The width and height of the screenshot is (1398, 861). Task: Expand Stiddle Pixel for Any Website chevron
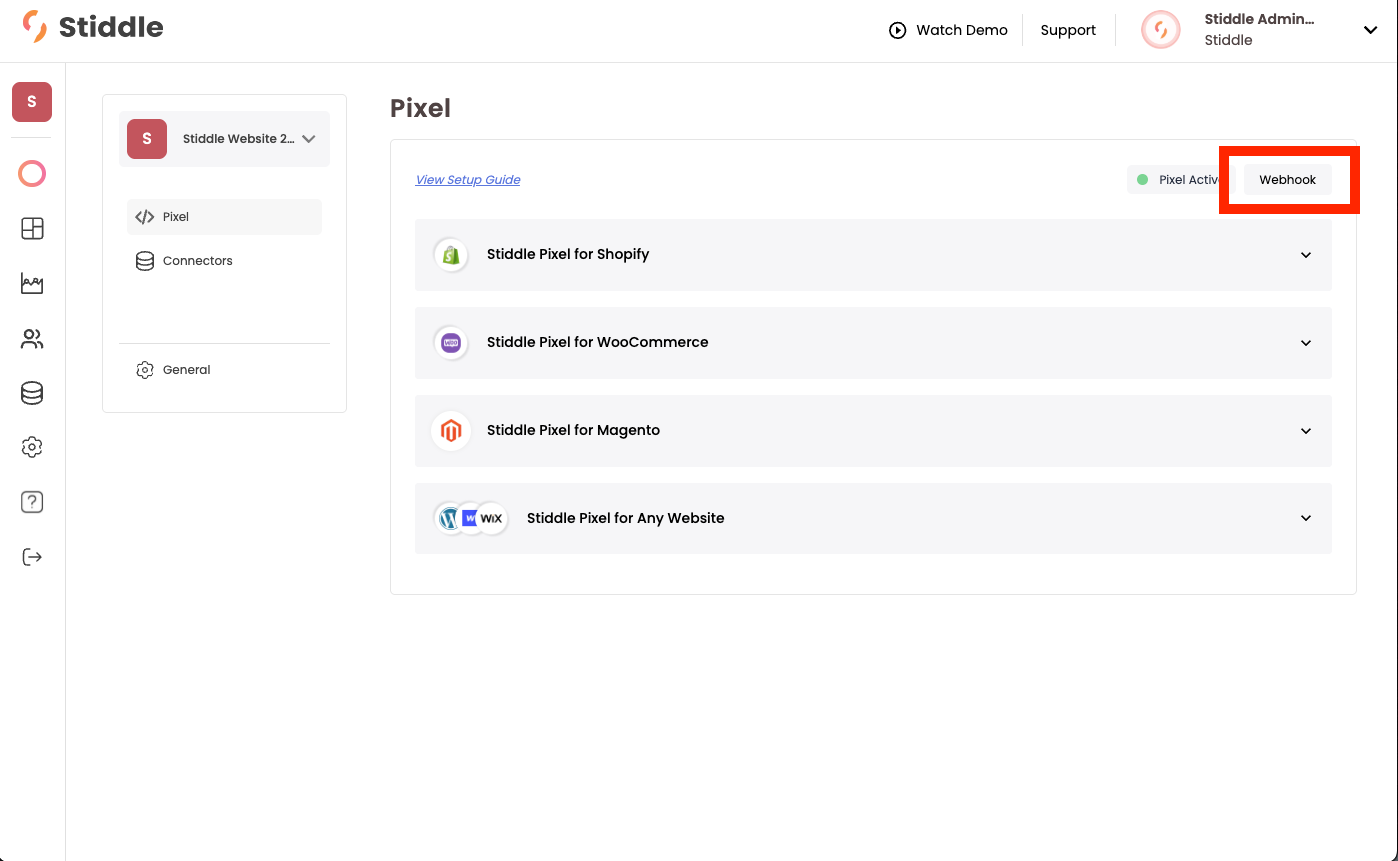point(1306,518)
